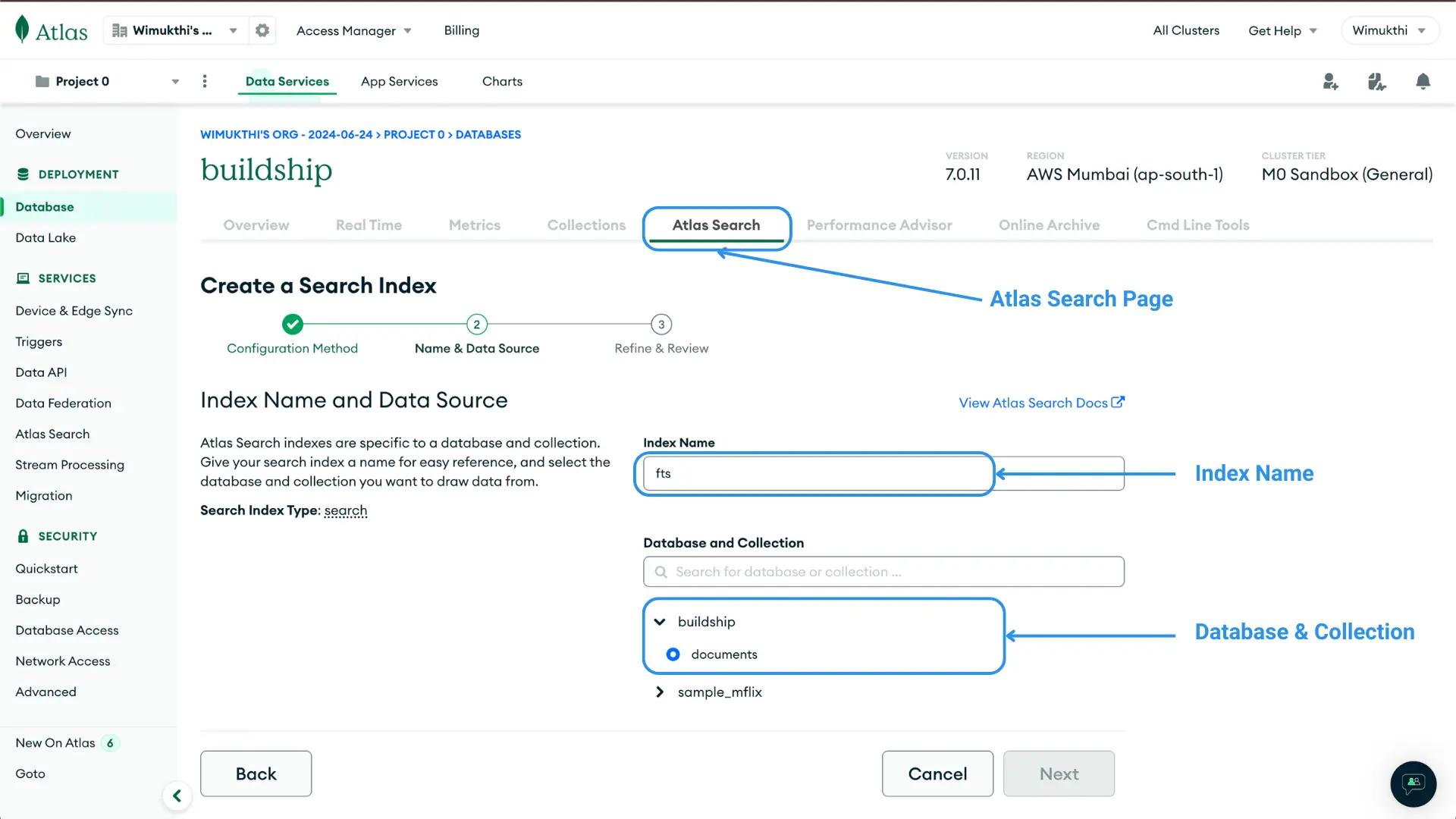The height and width of the screenshot is (819, 1456).
Task: Click the Services section icon
Action: click(22, 278)
